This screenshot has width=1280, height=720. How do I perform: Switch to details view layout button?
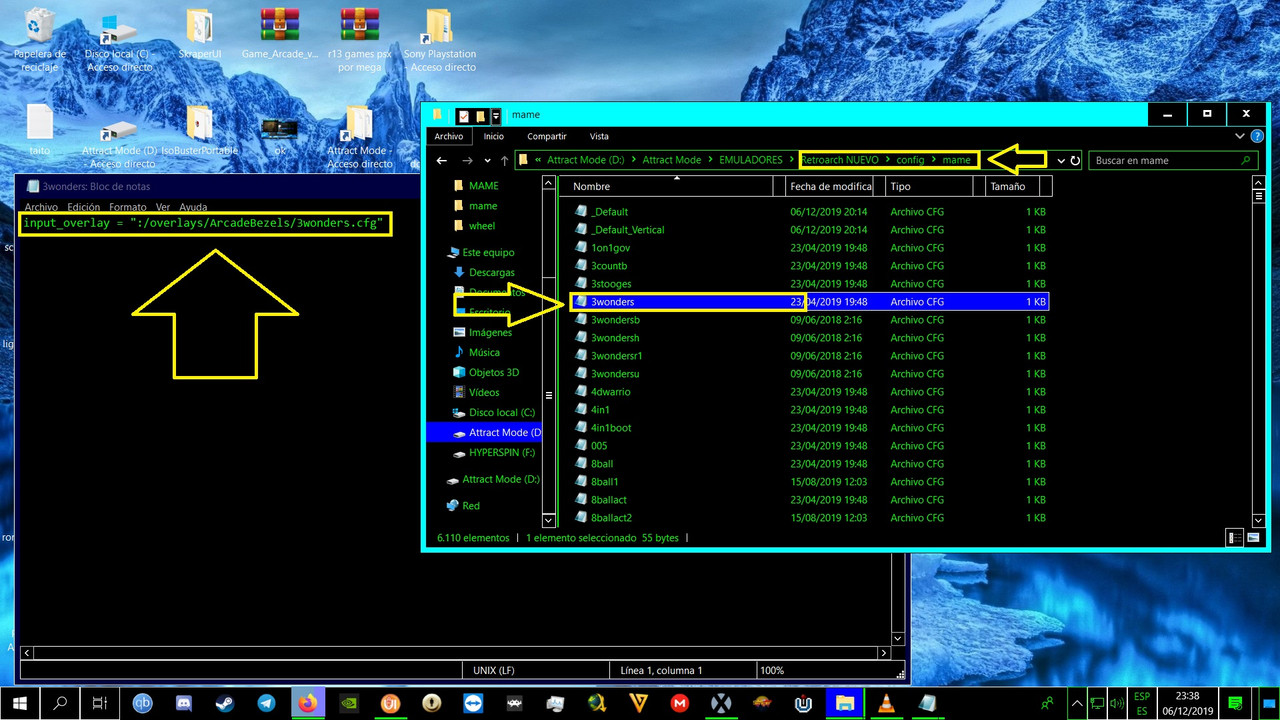coord(1234,538)
